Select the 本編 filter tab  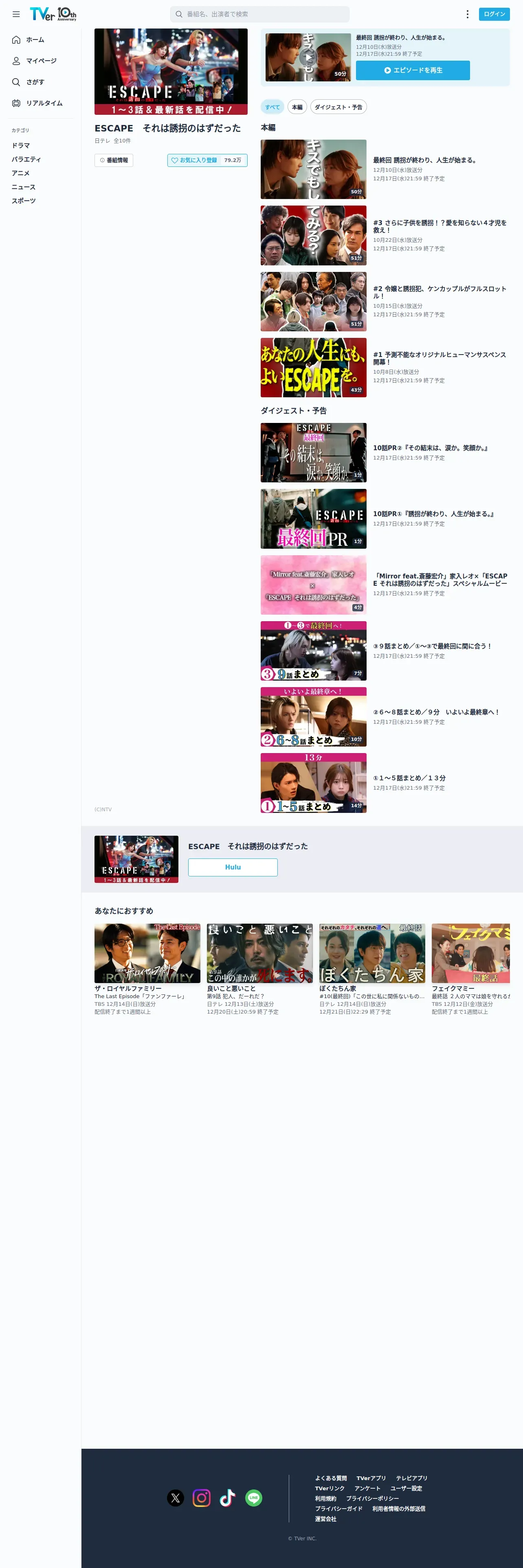[297, 107]
